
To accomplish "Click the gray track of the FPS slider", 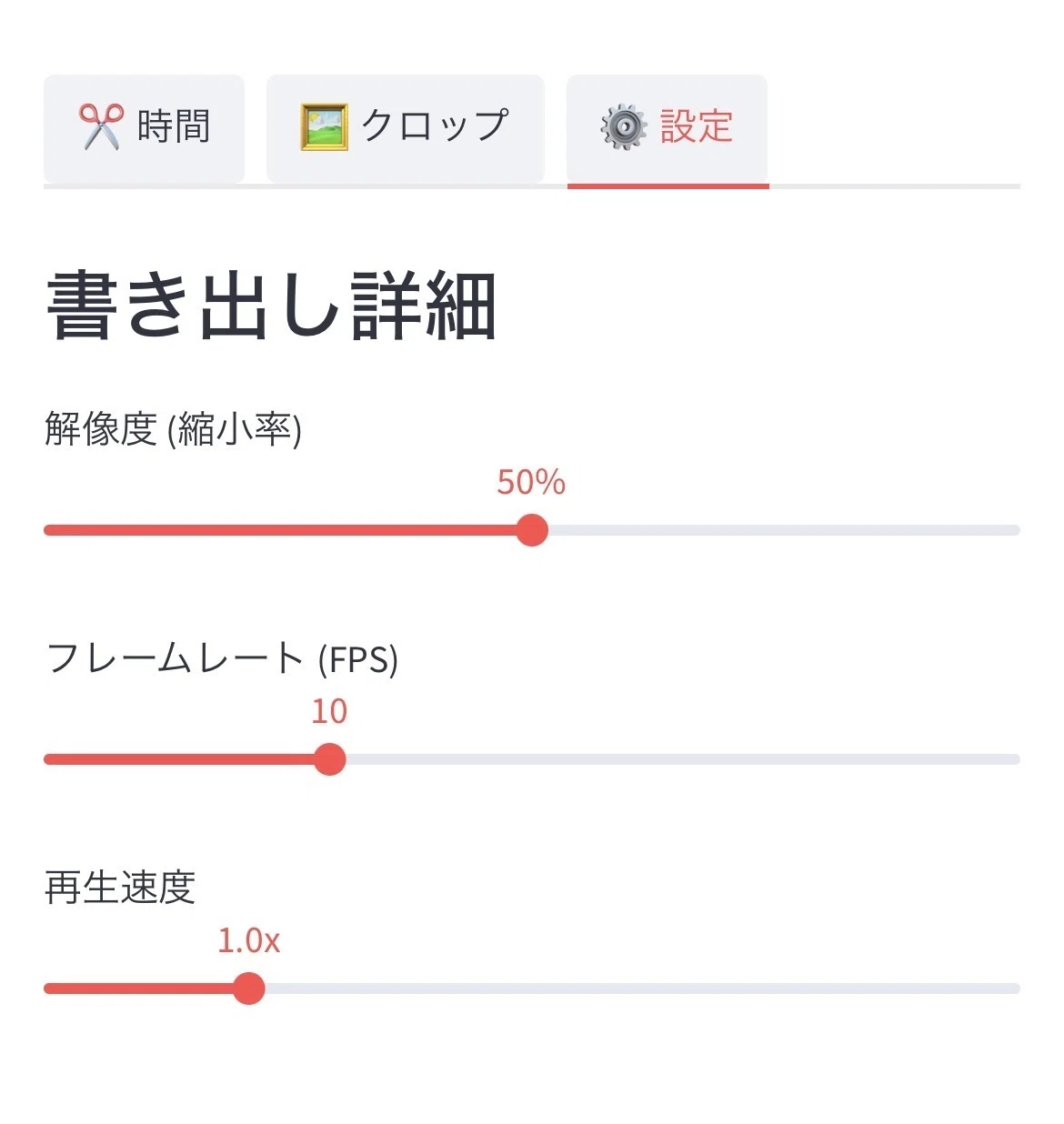I will pos(683,759).
